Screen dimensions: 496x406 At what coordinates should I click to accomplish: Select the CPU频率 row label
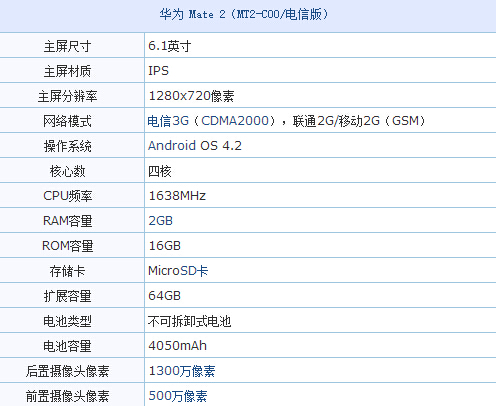(x=67, y=196)
